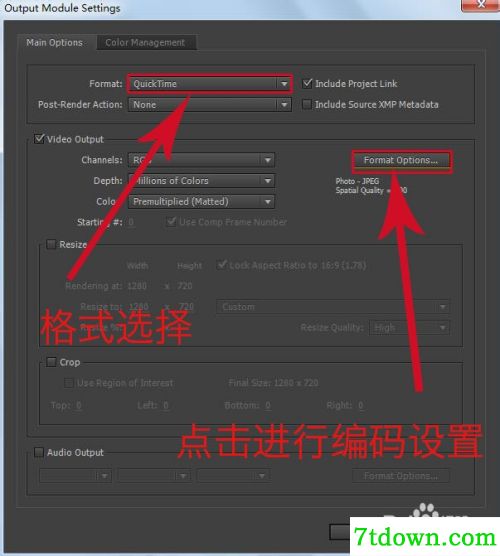Click the crop Left value
Image resolution: width=500 pixels, height=556 pixels.
pyautogui.click(x=166, y=405)
